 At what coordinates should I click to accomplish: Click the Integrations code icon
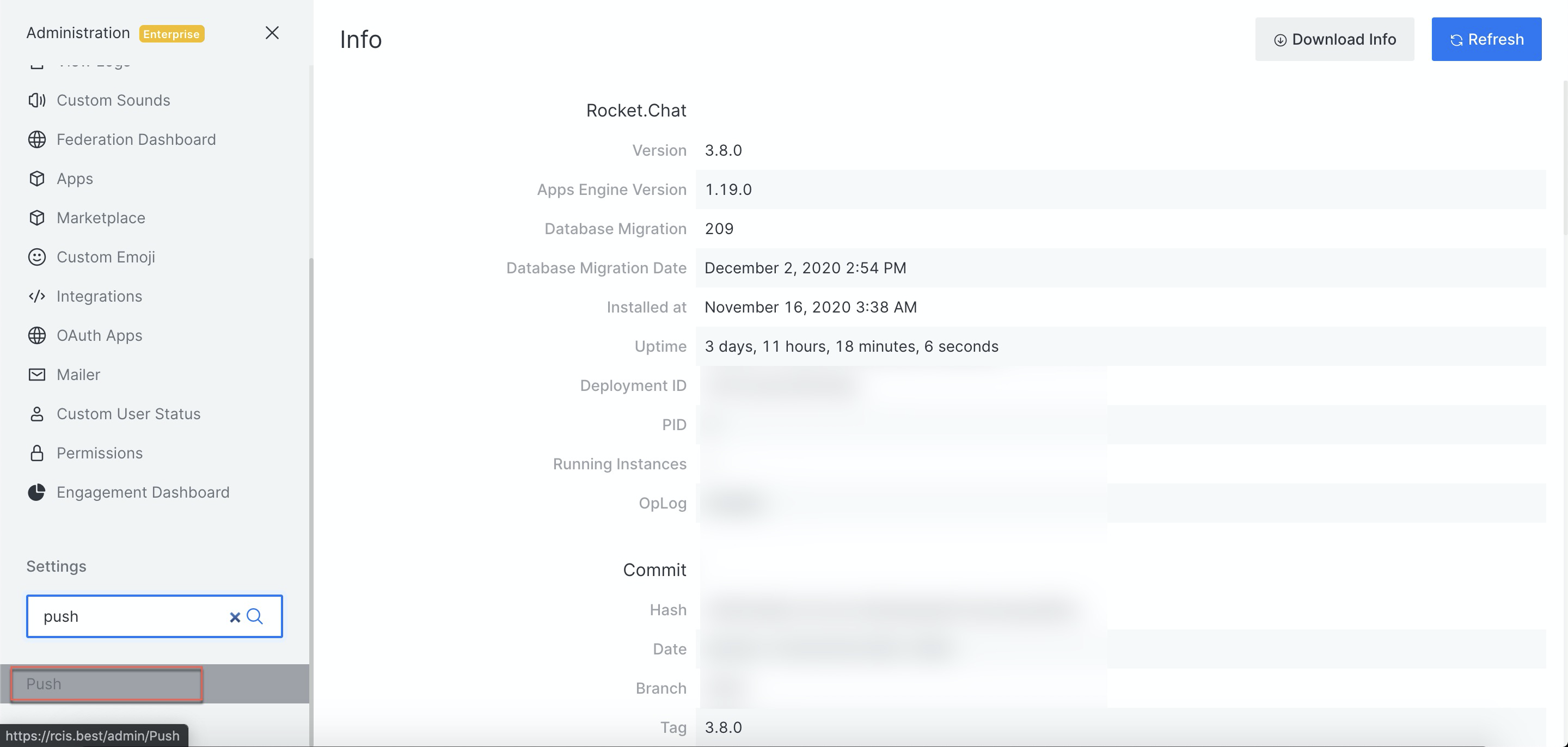coord(36,297)
